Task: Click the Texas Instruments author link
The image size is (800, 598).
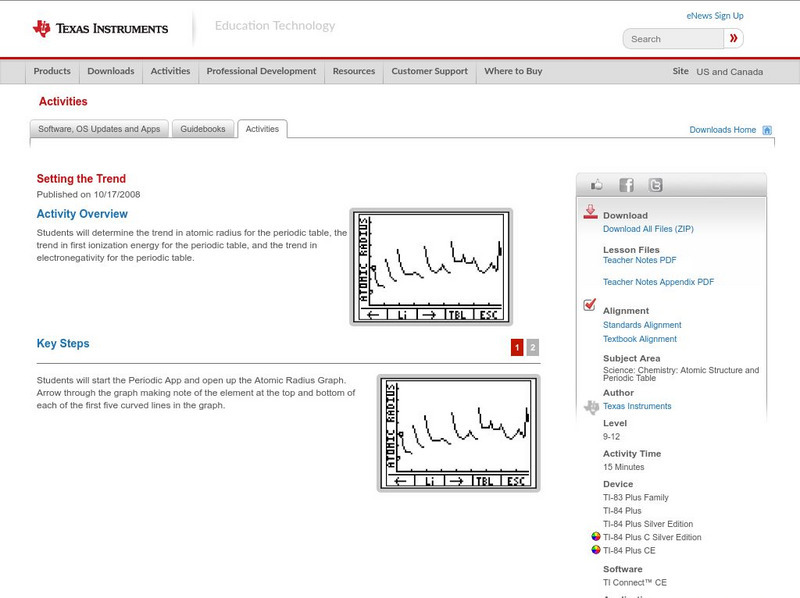Action: click(x=637, y=406)
